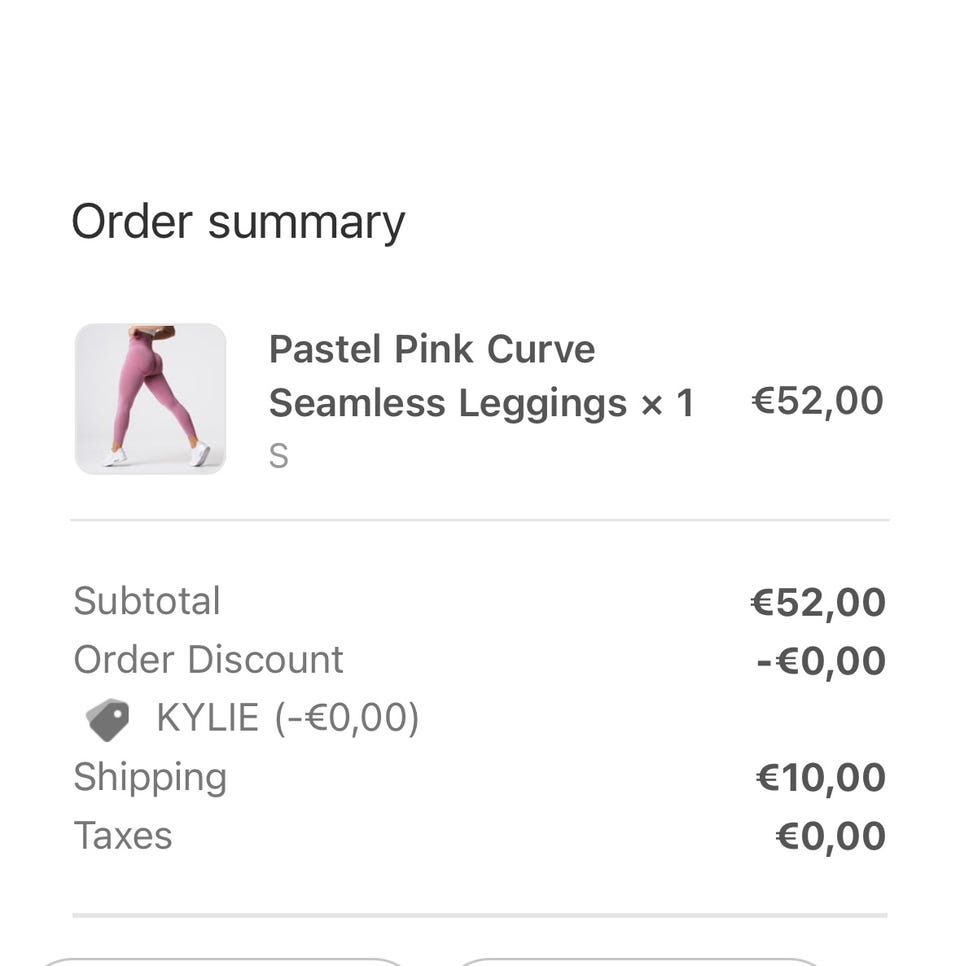Viewport: 960px width, 966px height.
Task: Click the discount tag icon beside KYLIE
Action: pyautogui.click(x=108, y=719)
